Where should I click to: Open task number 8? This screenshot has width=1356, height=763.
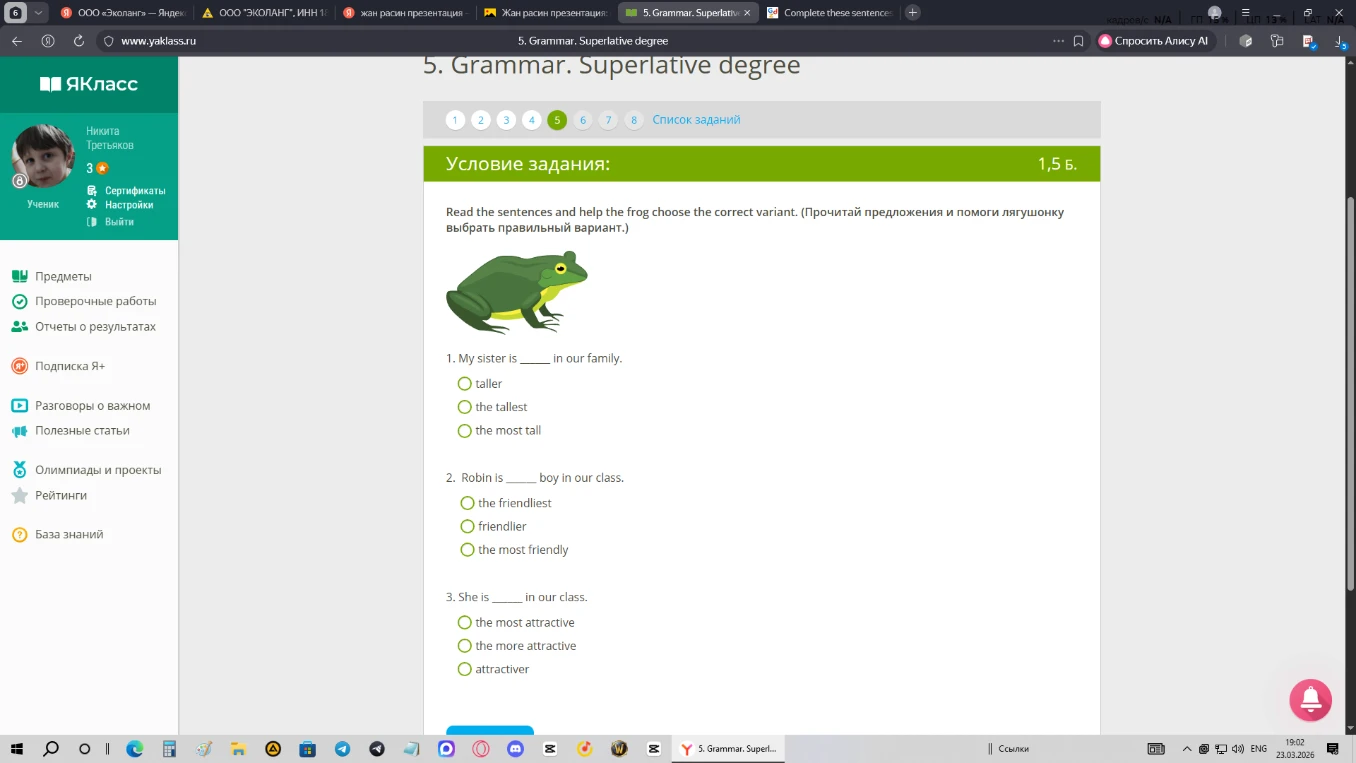634,120
